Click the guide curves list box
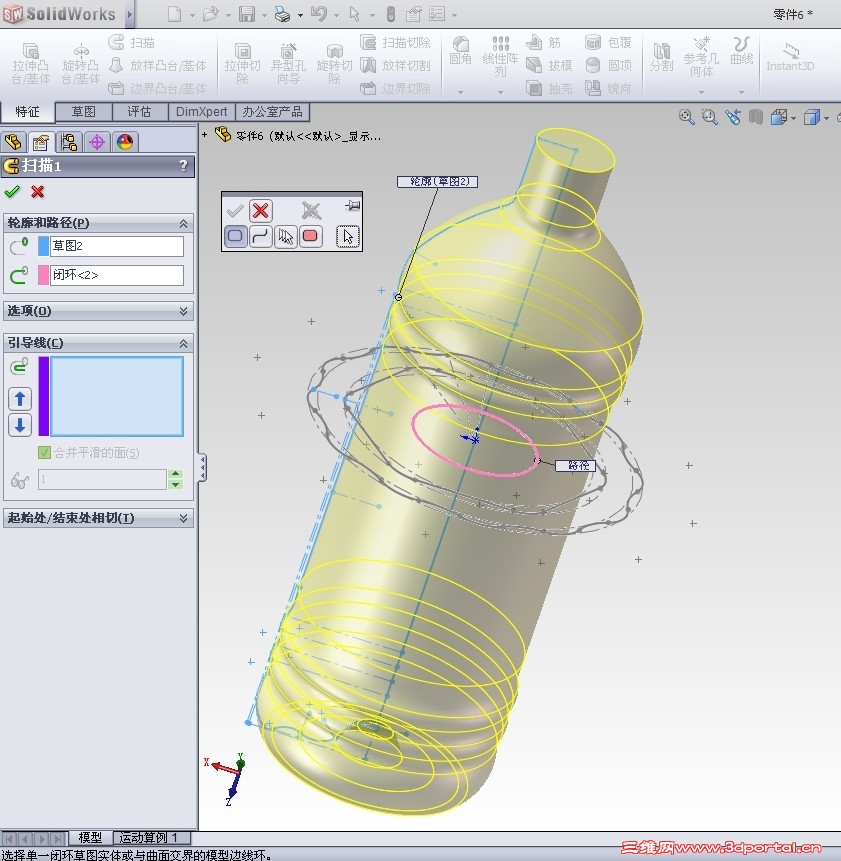841x861 pixels. (x=117, y=396)
